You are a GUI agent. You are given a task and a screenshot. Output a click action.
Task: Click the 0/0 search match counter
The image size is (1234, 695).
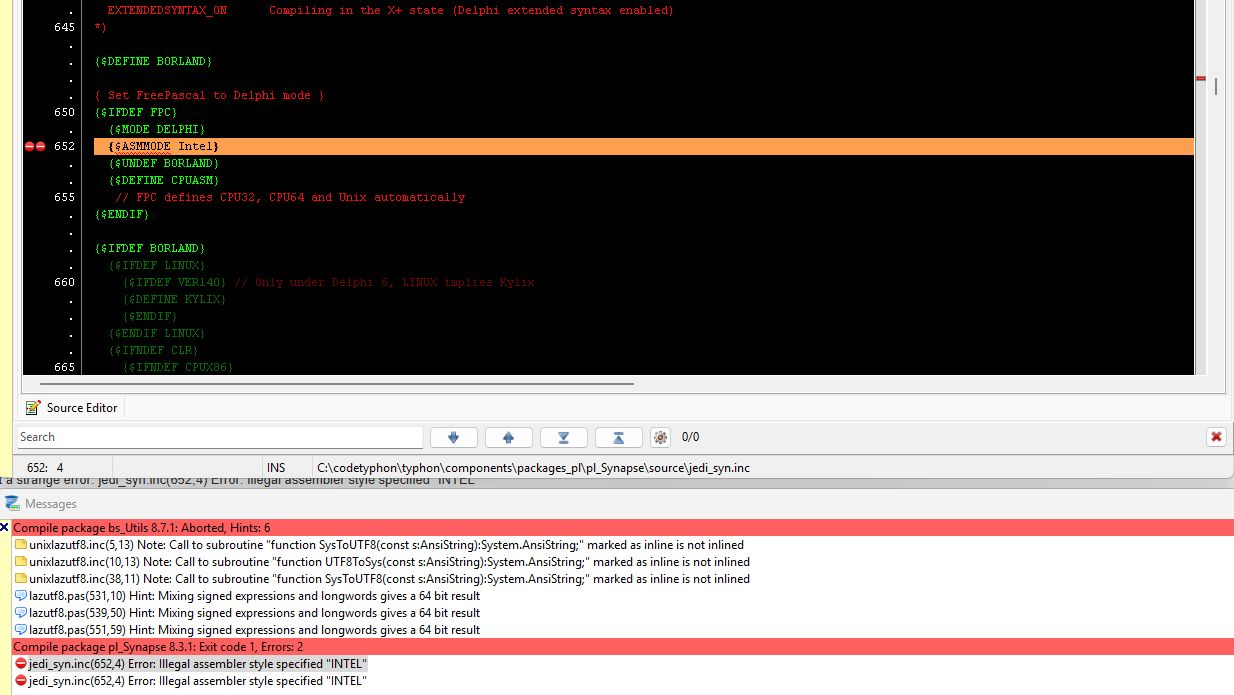tap(690, 437)
